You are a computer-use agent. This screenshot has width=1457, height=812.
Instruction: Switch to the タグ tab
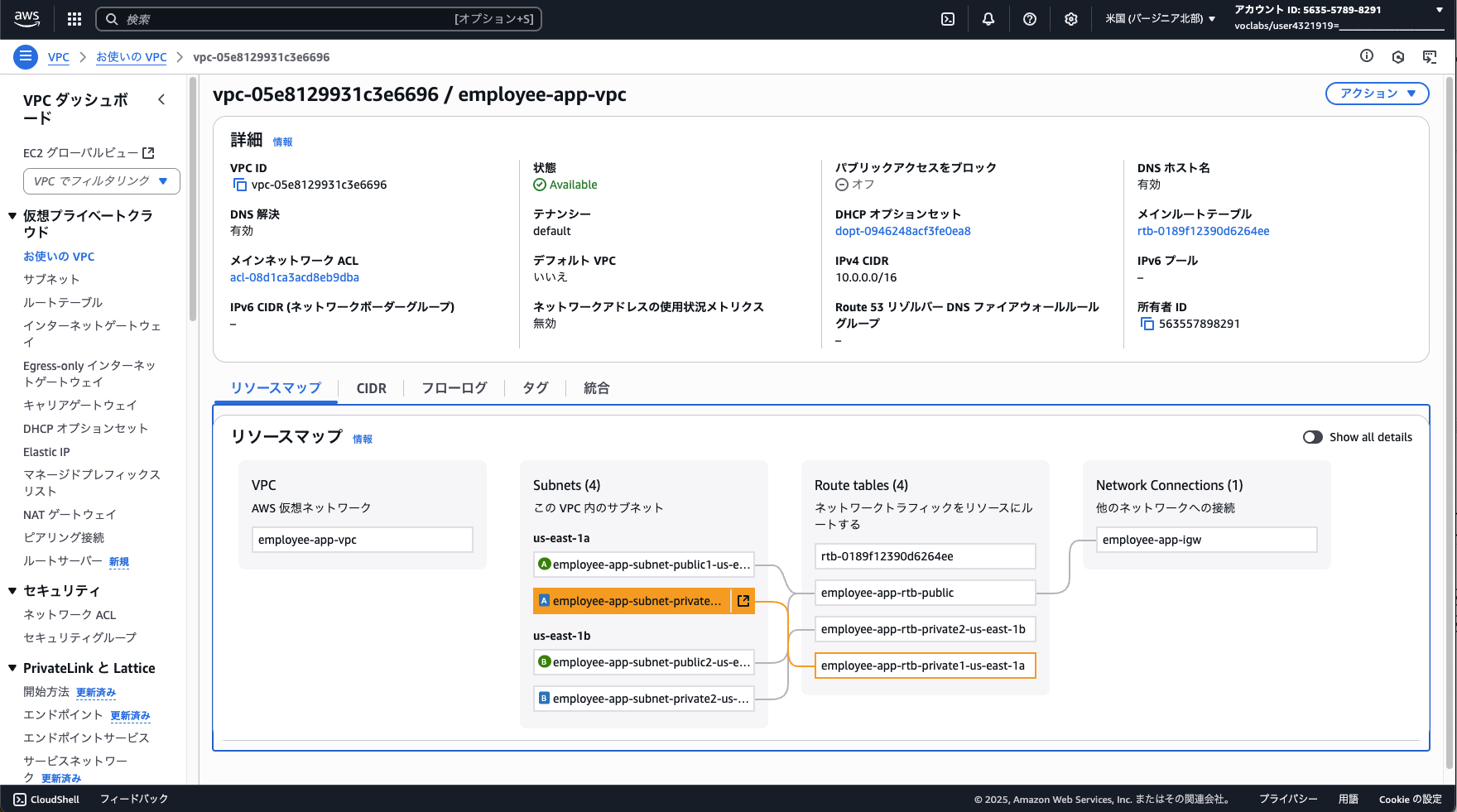click(x=536, y=388)
